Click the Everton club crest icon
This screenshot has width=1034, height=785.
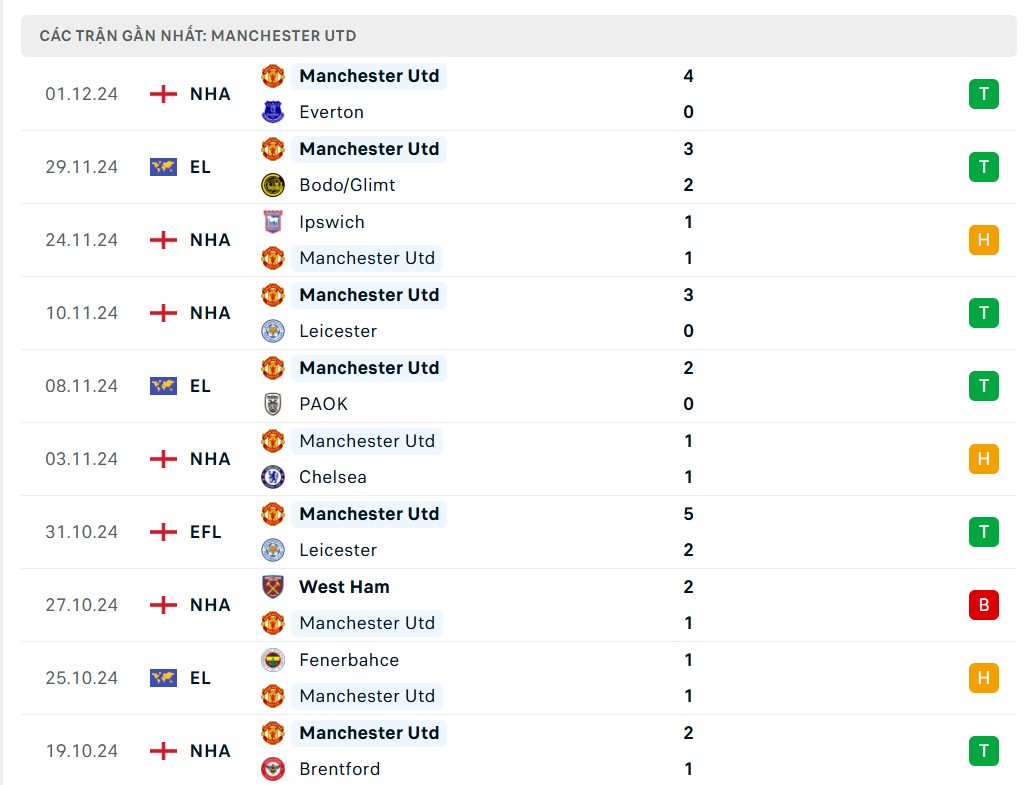click(272, 112)
